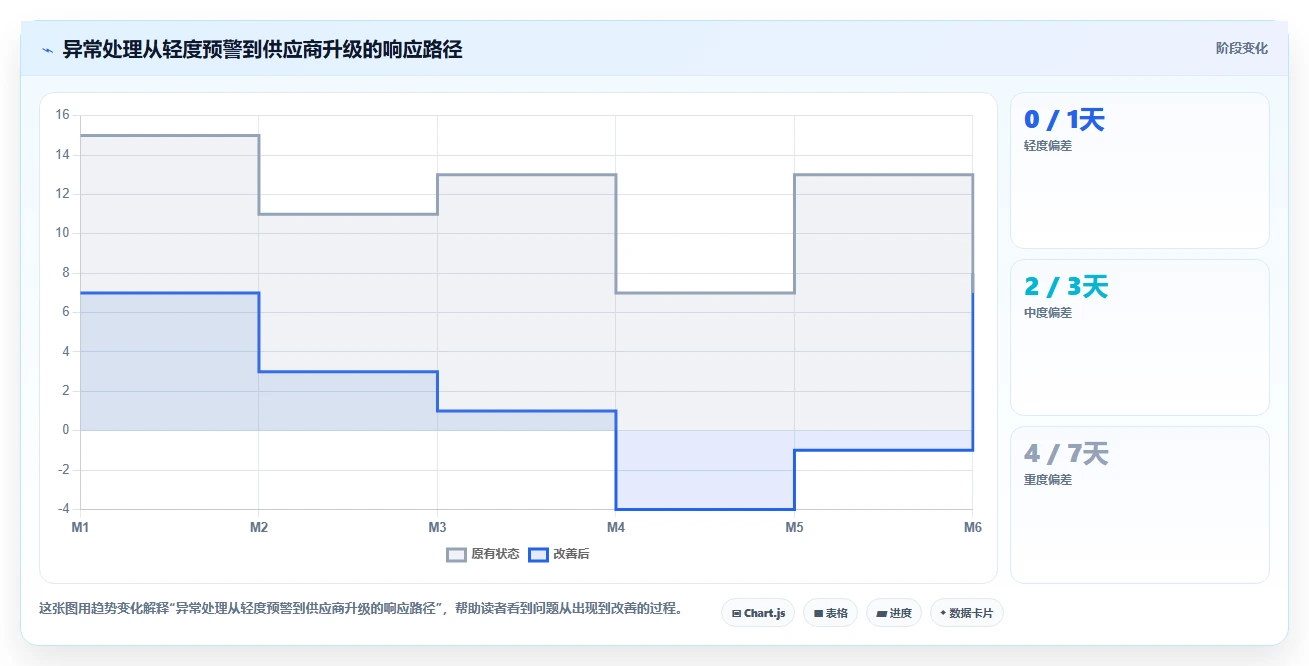
Task: Click the icon in the 表格 chip
Action: [x=818, y=613]
